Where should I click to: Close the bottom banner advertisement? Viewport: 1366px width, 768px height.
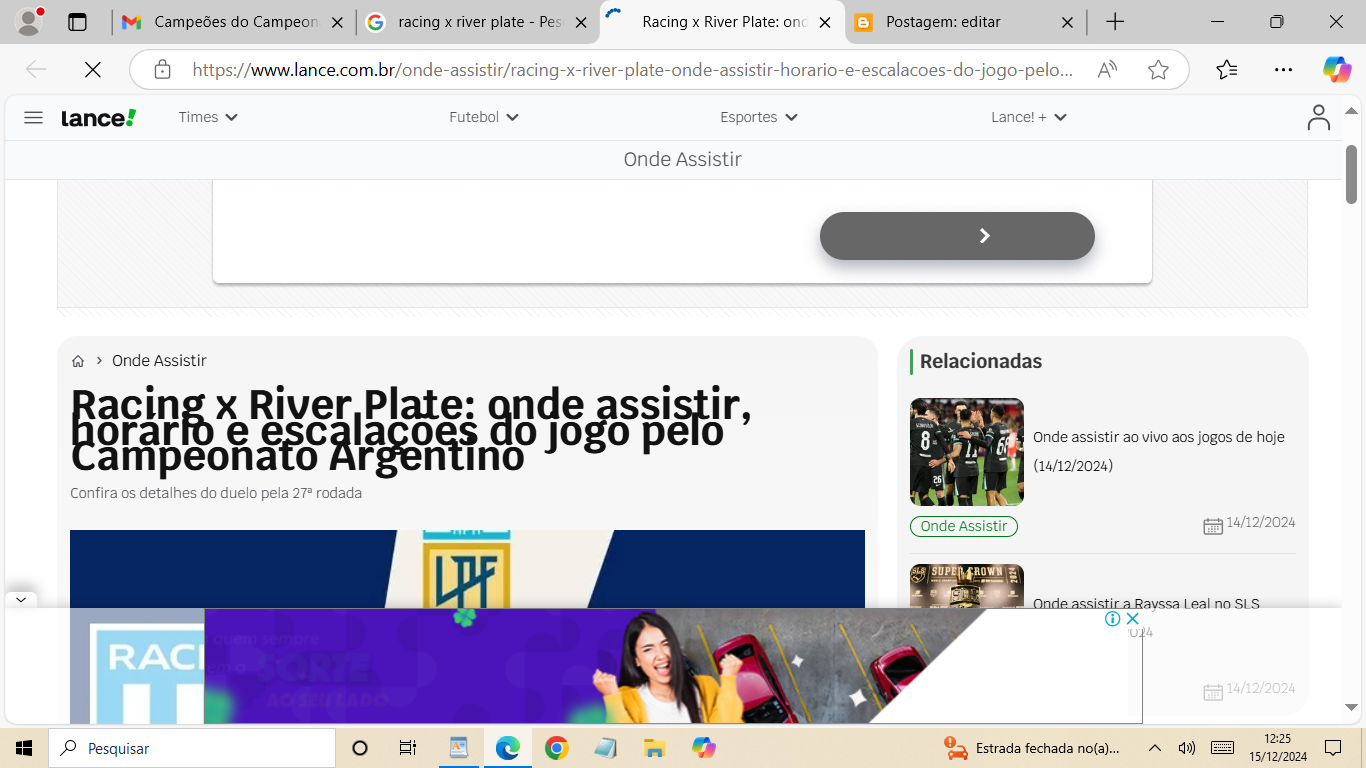click(x=1132, y=618)
